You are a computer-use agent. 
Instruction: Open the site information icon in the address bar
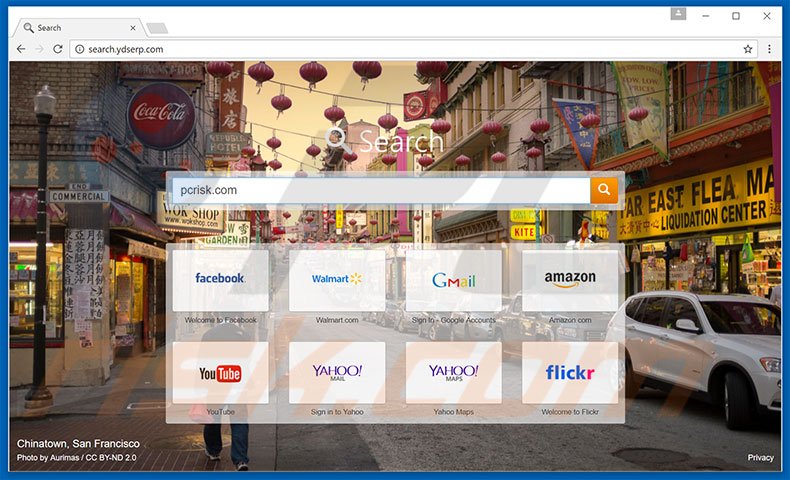point(80,49)
